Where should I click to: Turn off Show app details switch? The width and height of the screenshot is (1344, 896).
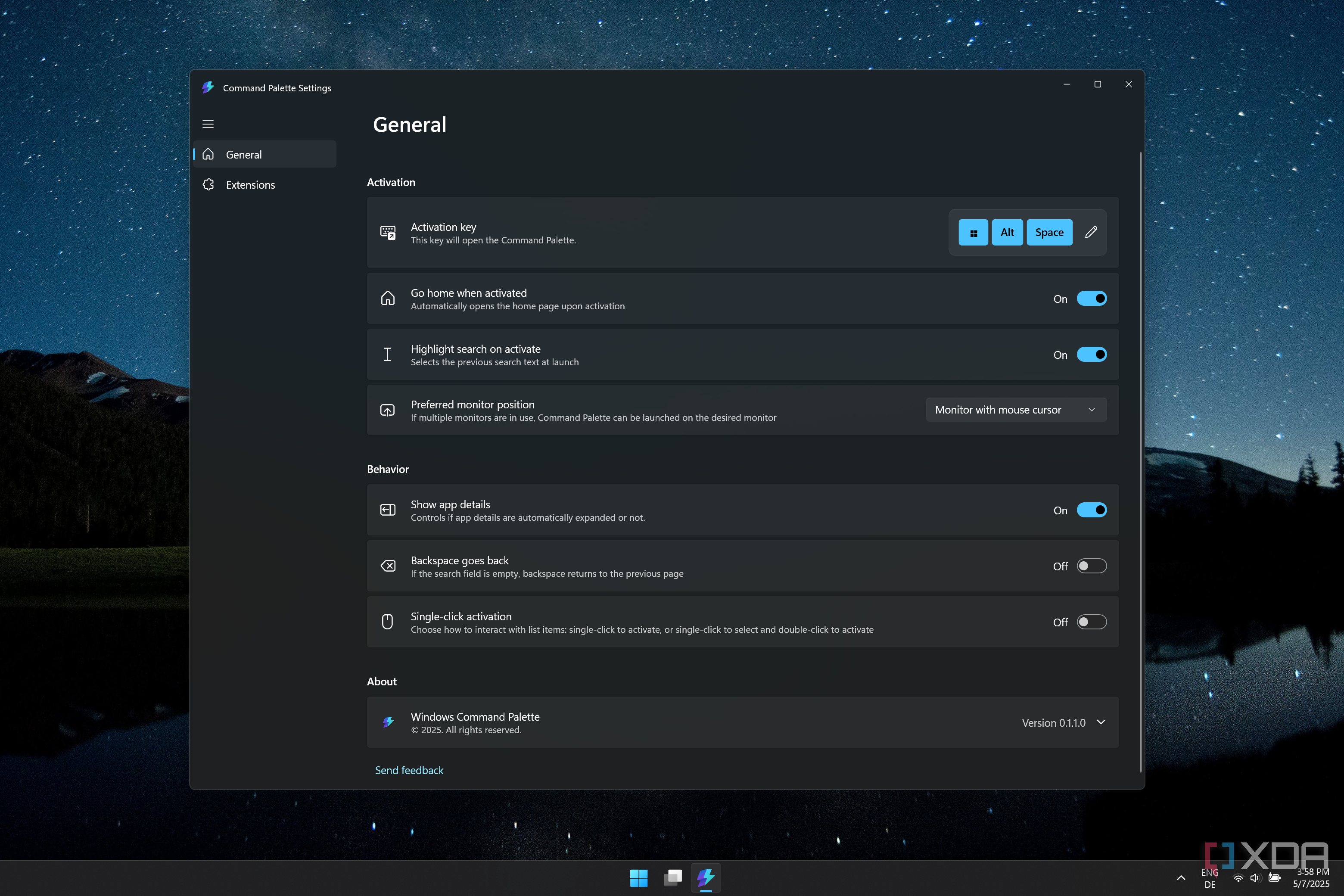[1092, 510]
